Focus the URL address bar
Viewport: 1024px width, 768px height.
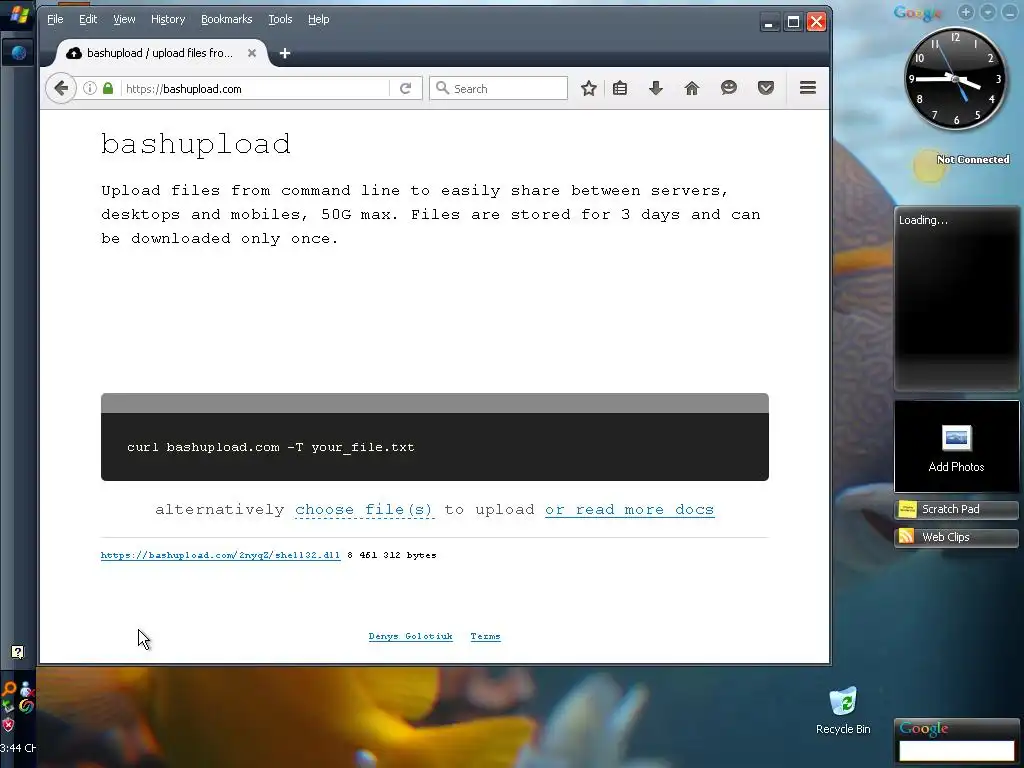pos(255,89)
